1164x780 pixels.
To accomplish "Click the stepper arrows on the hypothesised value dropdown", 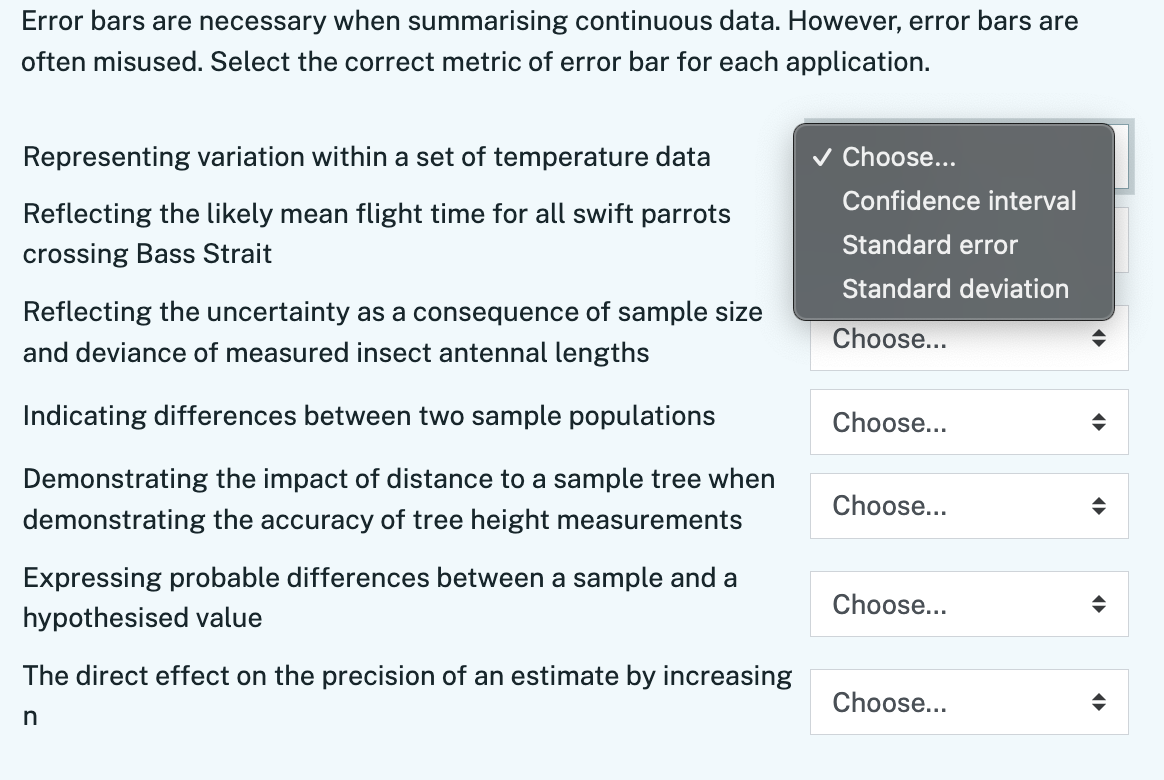I will tap(1101, 603).
